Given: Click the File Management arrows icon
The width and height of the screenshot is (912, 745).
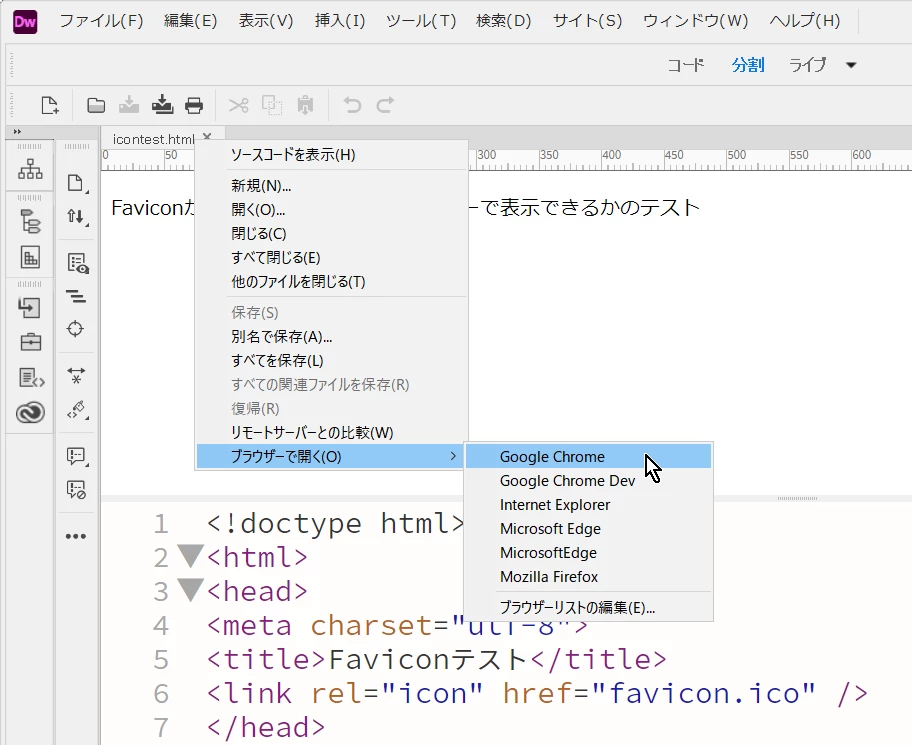Looking at the screenshot, I should tap(76, 217).
